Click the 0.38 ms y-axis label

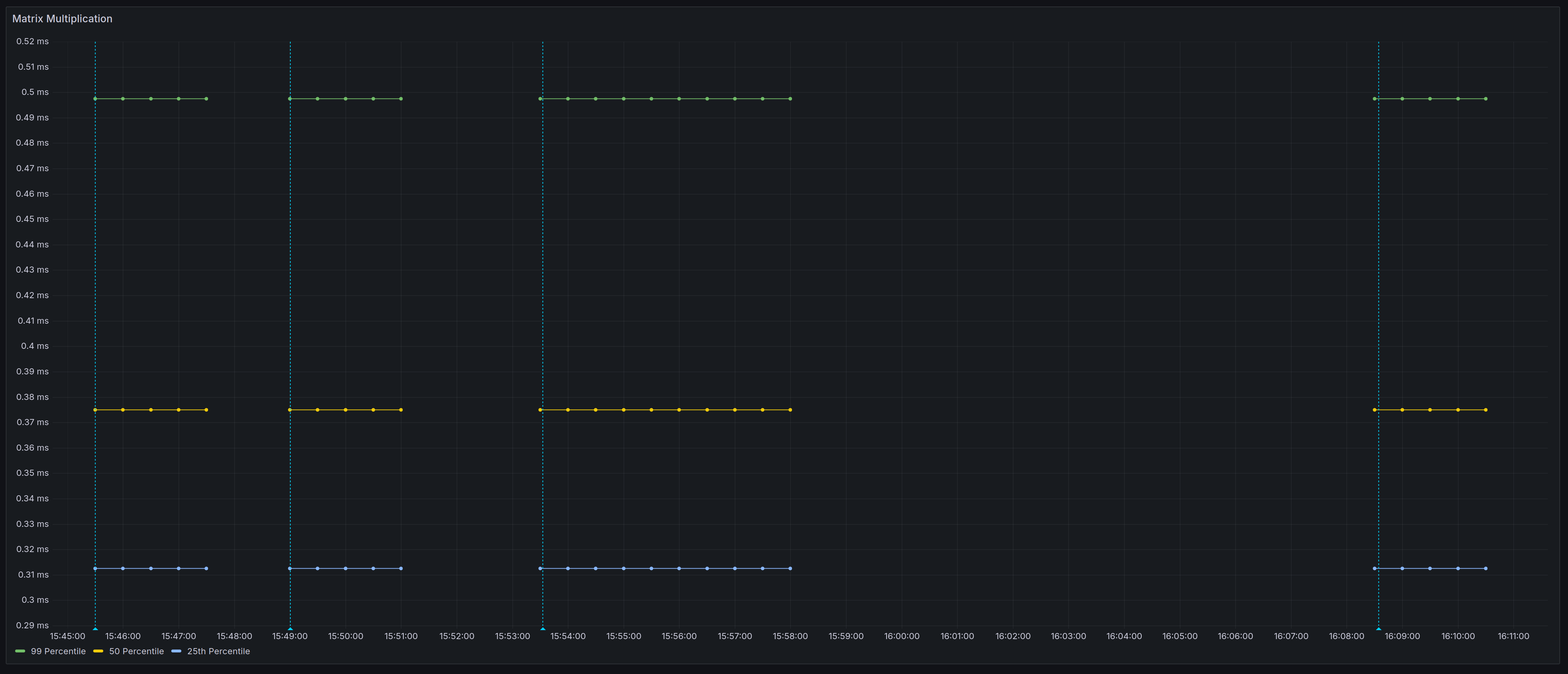pos(32,397)
